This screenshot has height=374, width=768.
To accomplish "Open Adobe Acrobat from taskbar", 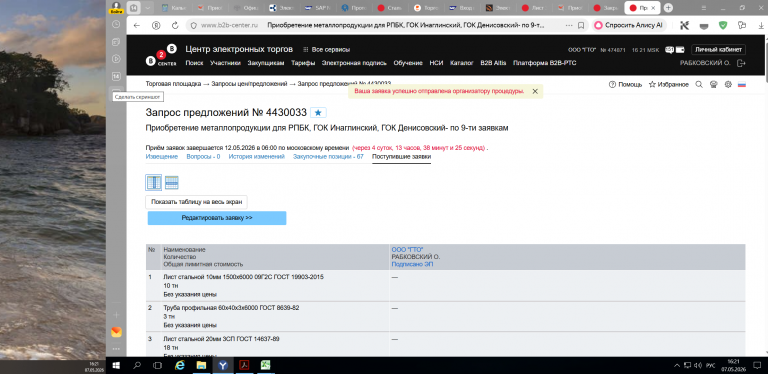I will click(244, 365).
